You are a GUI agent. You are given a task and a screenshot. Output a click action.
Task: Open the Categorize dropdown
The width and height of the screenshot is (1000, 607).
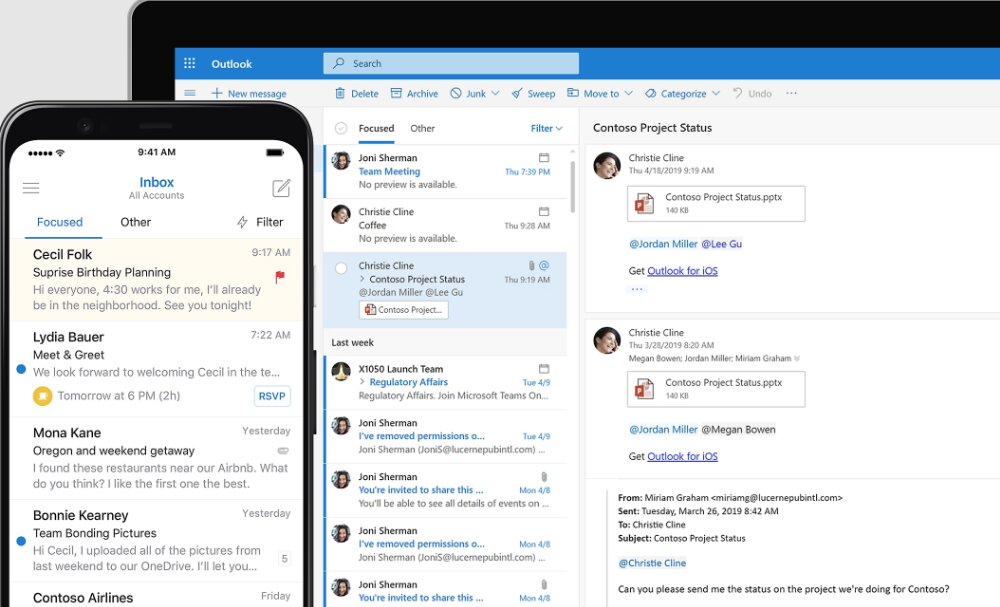(681, 92)
